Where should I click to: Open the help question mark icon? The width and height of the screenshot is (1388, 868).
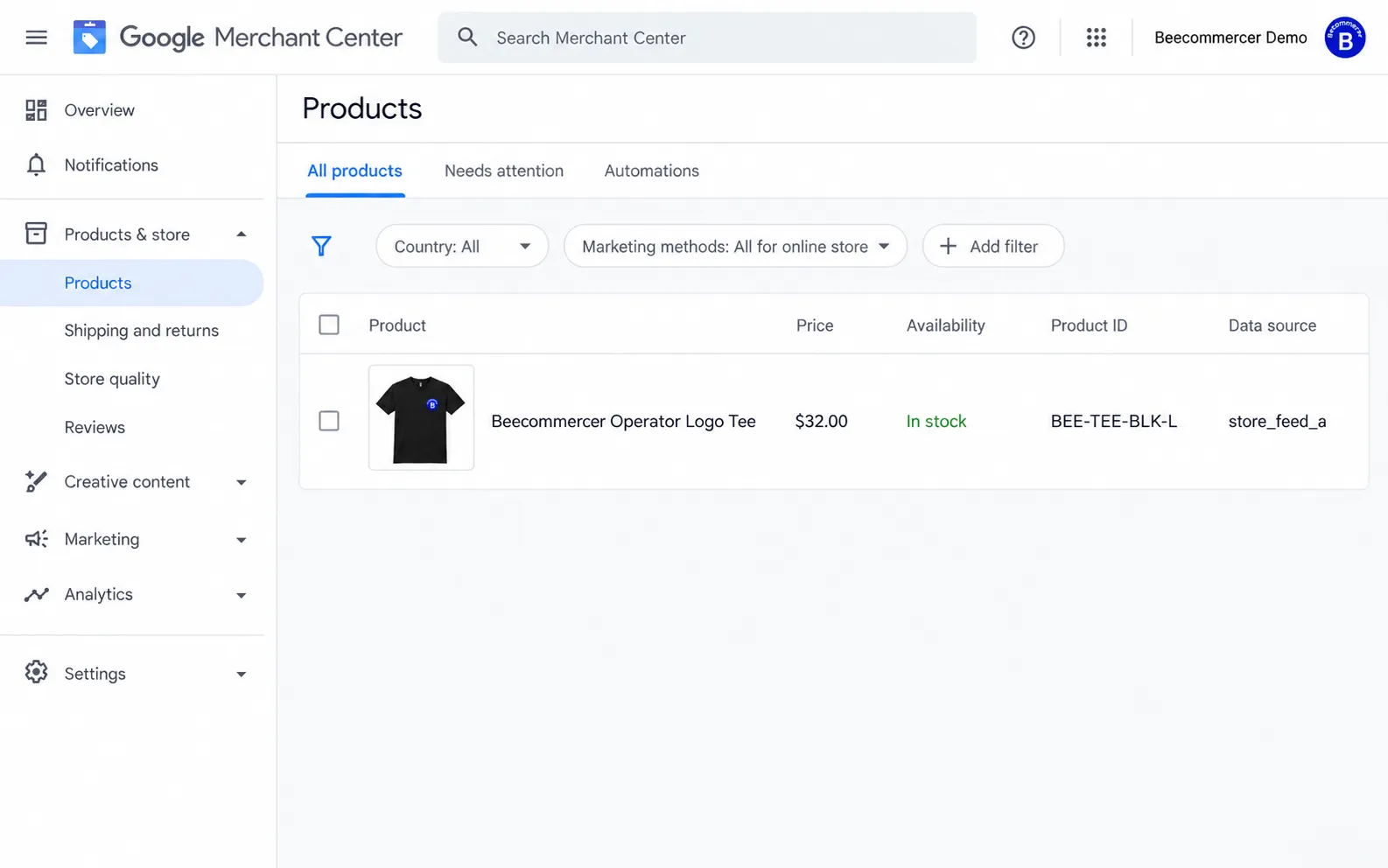tap(1023, 38)
